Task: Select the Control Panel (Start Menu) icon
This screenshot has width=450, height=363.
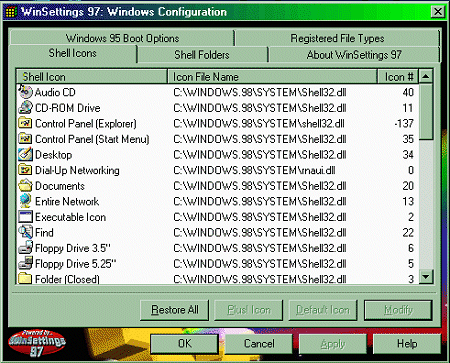Action: click(25, 139)
